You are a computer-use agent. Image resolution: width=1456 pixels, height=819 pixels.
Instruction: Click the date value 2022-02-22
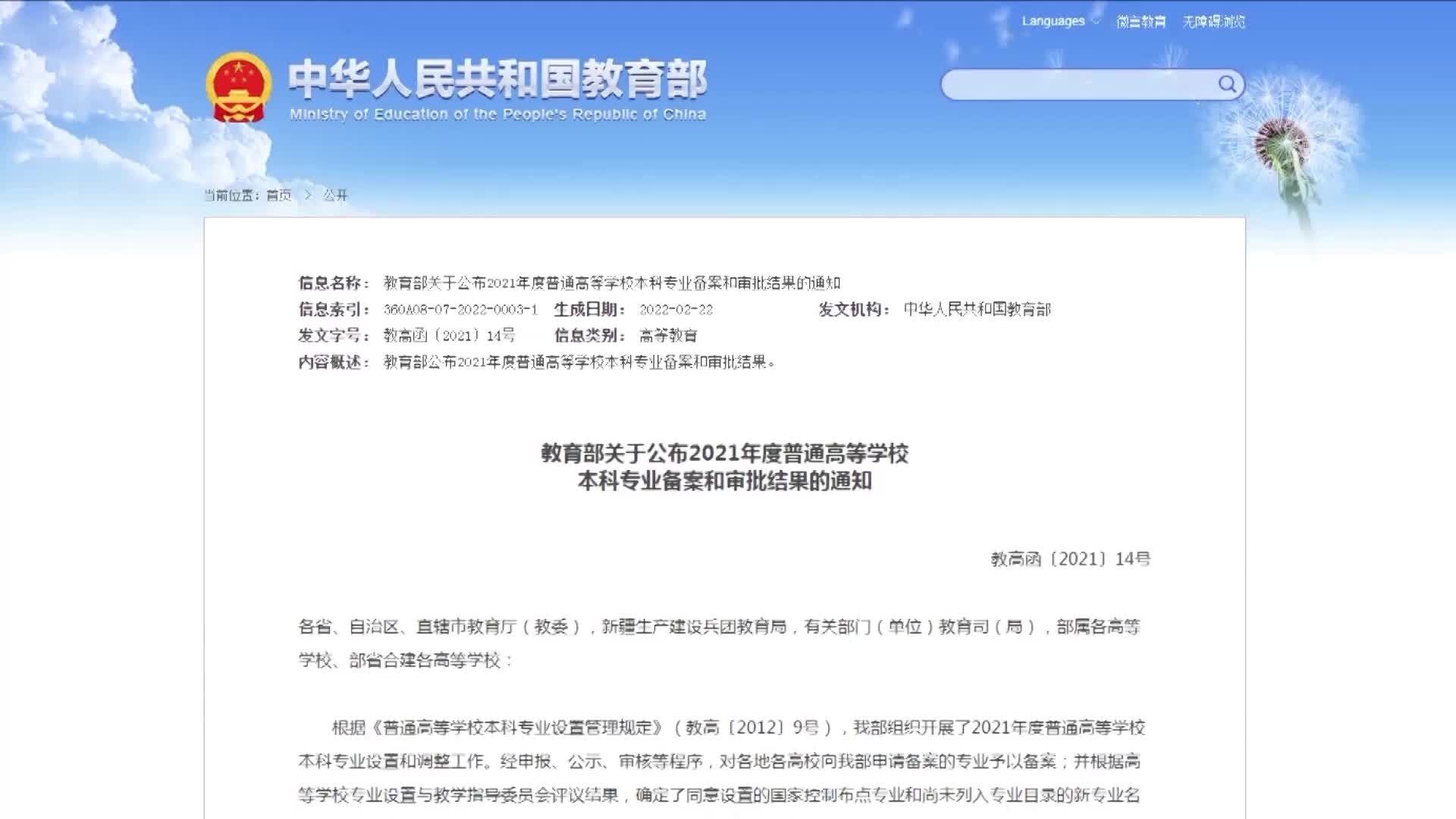[x=676, y=309]
